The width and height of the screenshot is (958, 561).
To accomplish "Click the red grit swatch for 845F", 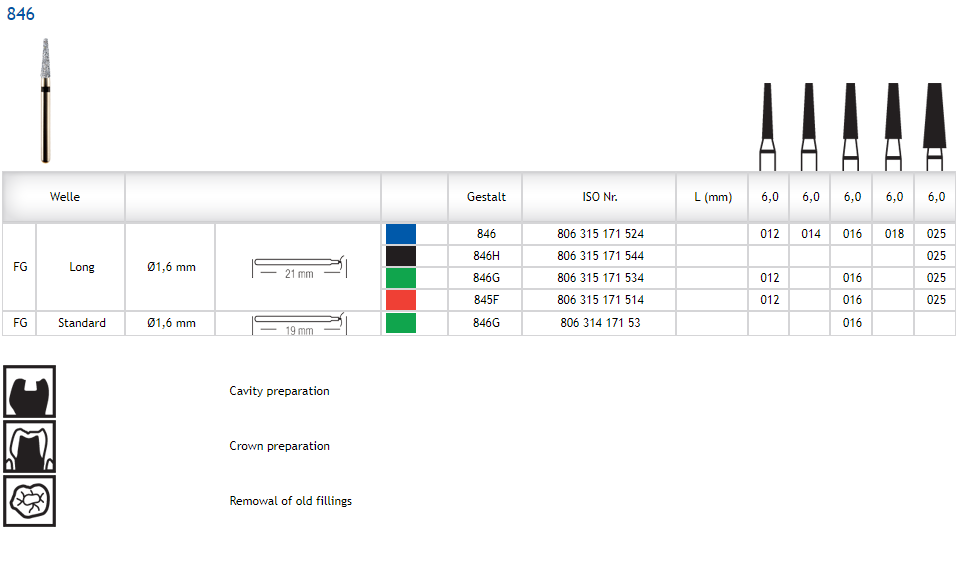I will click(400, 300).
